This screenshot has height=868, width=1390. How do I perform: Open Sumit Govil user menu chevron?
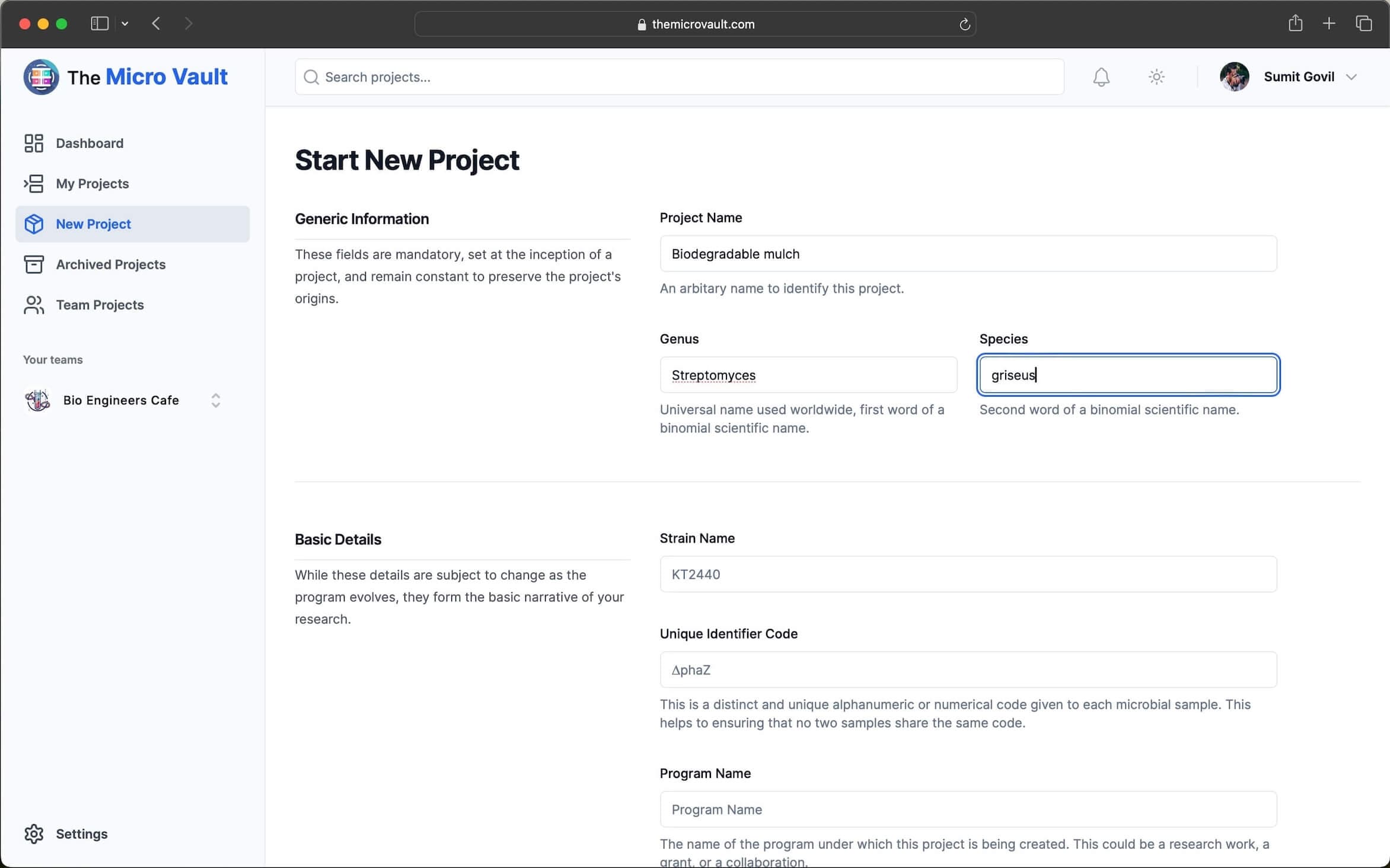tap(1351, 77)
